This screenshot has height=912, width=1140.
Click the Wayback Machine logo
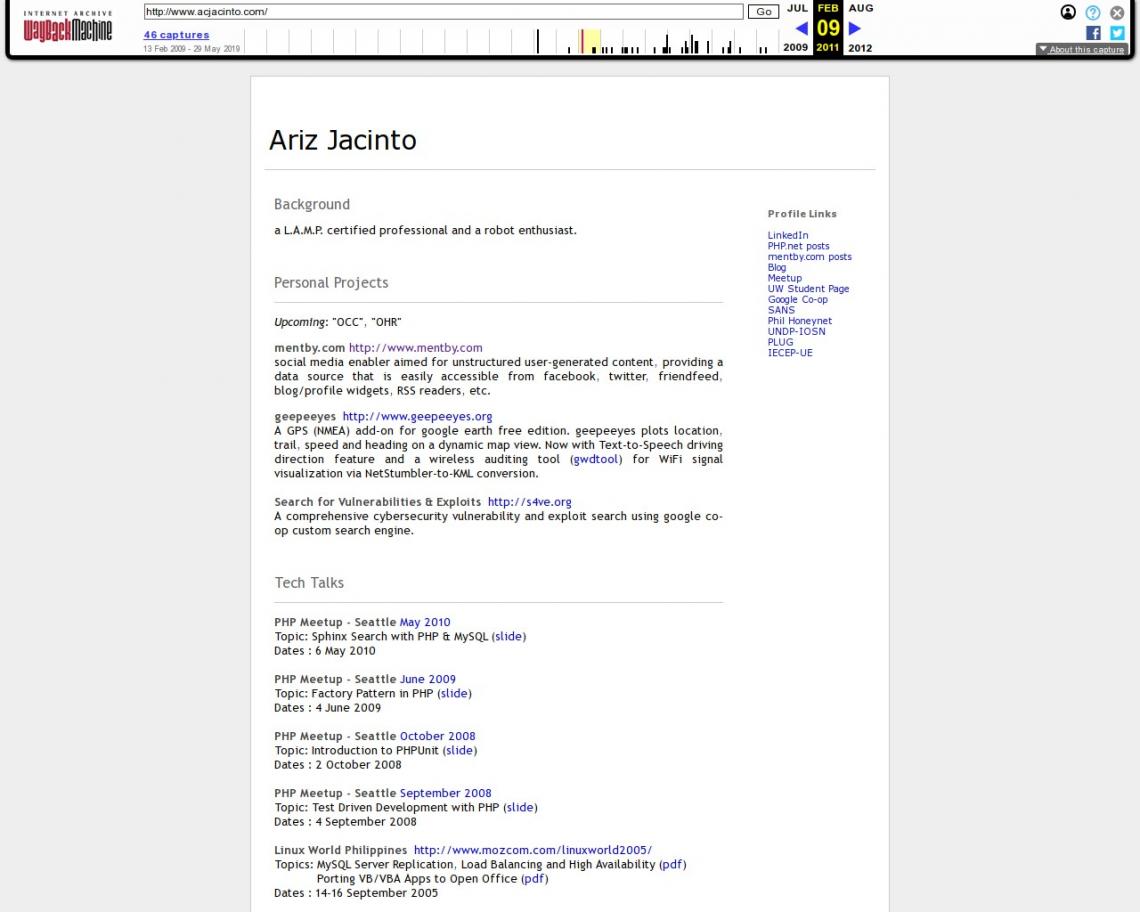68,26
